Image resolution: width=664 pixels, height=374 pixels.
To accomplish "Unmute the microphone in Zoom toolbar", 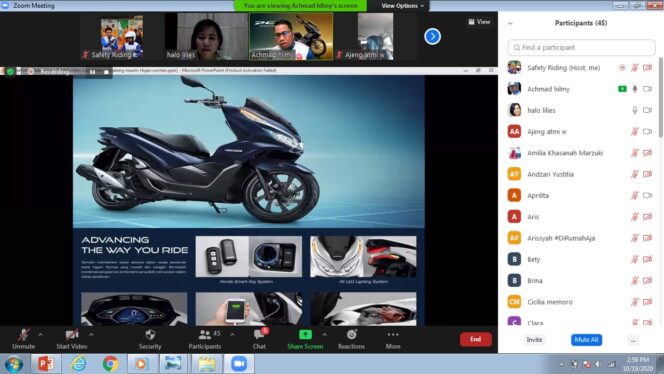I will (x=23, y=339).
